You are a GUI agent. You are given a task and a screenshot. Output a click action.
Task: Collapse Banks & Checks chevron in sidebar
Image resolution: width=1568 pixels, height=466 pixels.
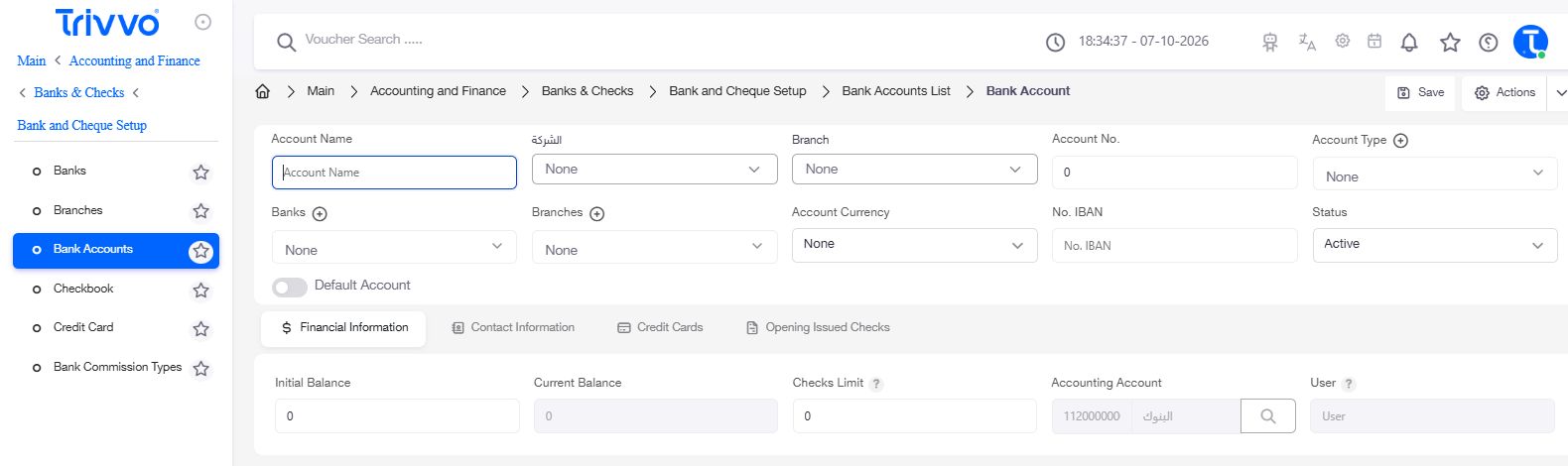coord(136,93)
